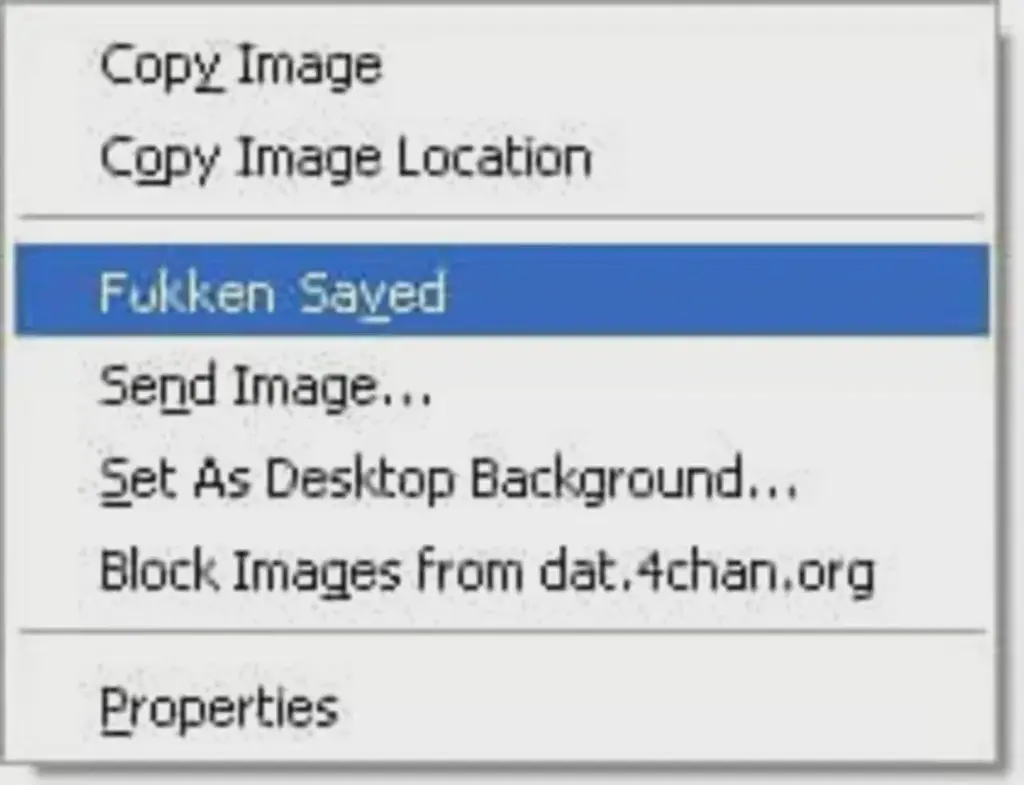The height and width of the screenshot is (785, 1024).
Task: Open the Send Image... option
Action: coord(502,387)
